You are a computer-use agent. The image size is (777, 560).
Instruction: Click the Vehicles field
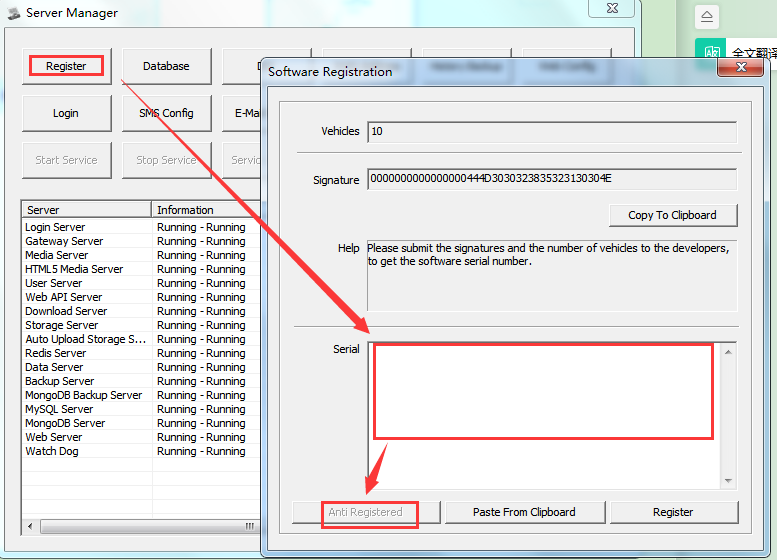click(x=552, y=131)
